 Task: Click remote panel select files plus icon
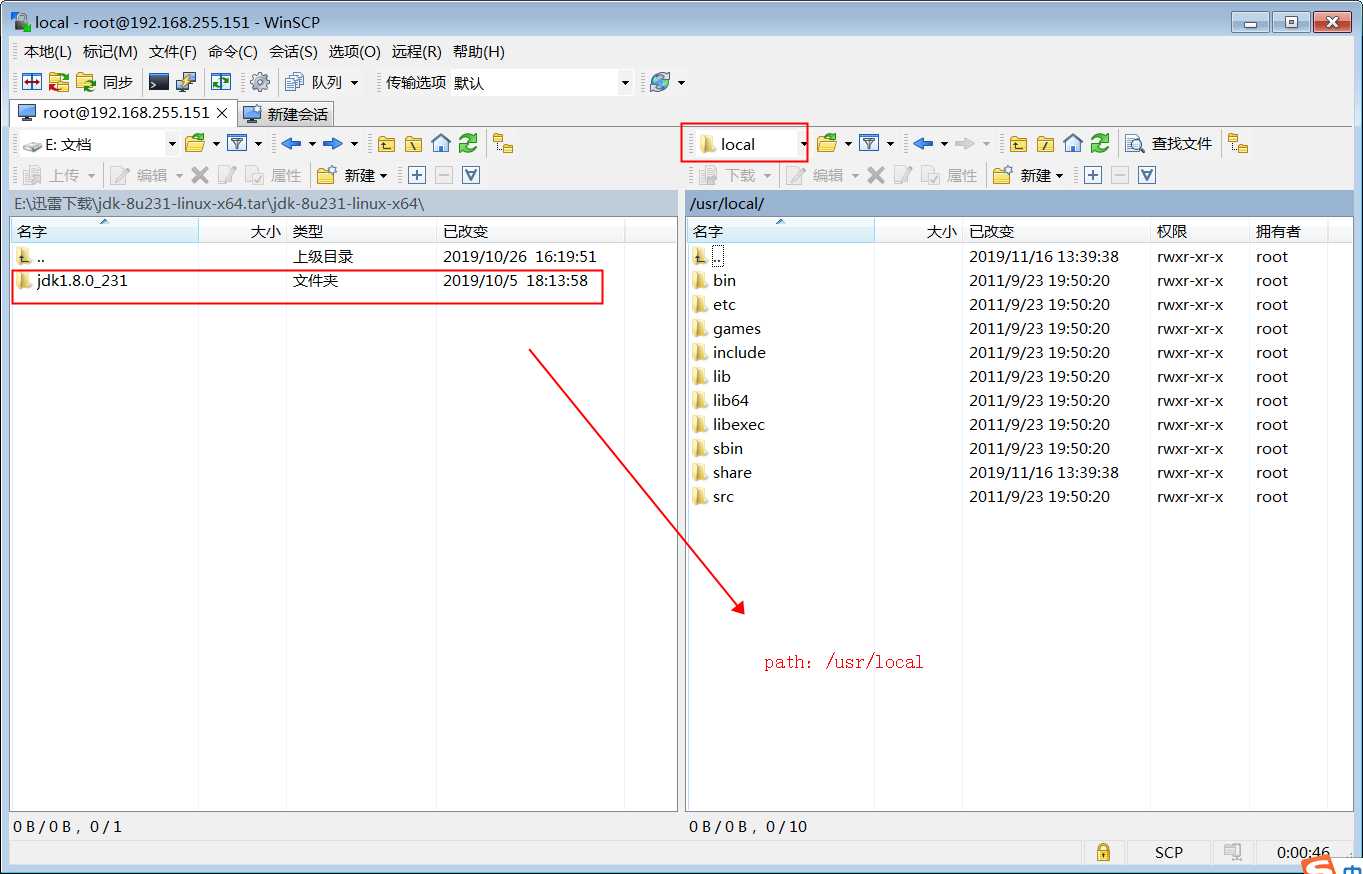tap(1093, 175)
